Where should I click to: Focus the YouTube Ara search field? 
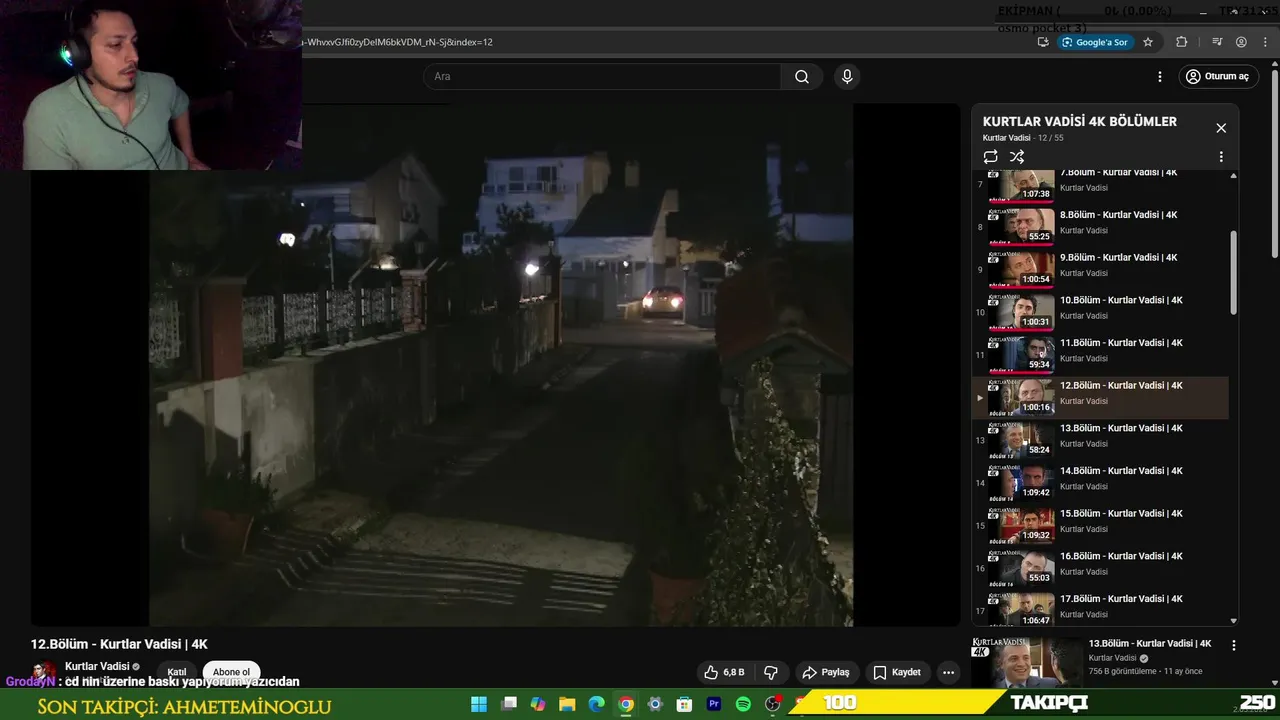[x=602, y=77]
